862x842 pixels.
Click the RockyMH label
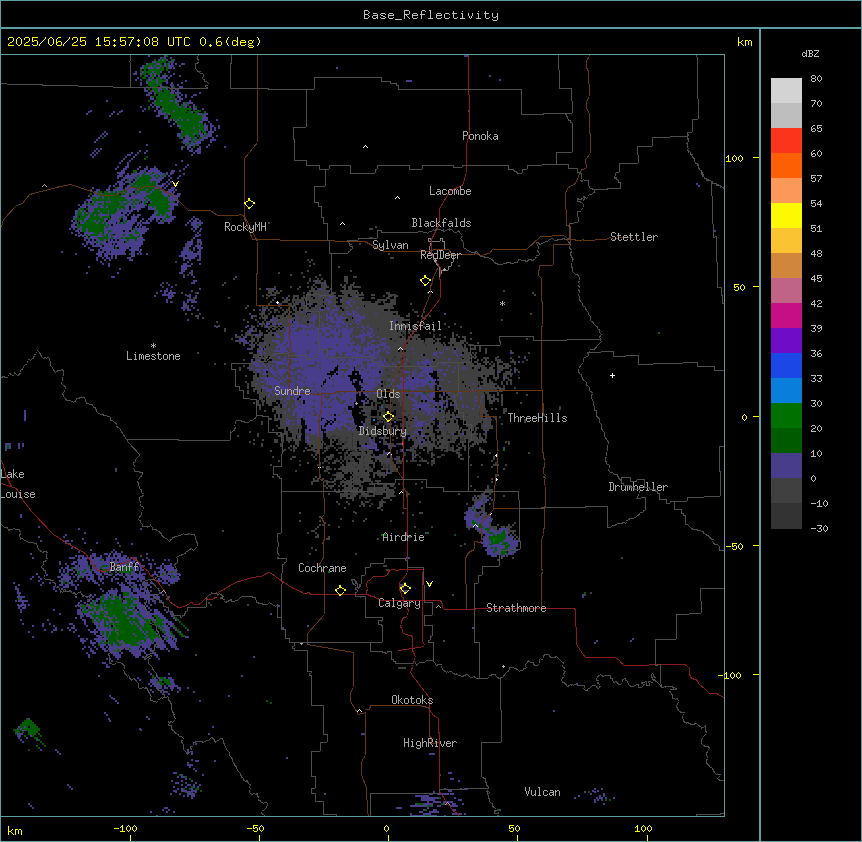(245, 227)
